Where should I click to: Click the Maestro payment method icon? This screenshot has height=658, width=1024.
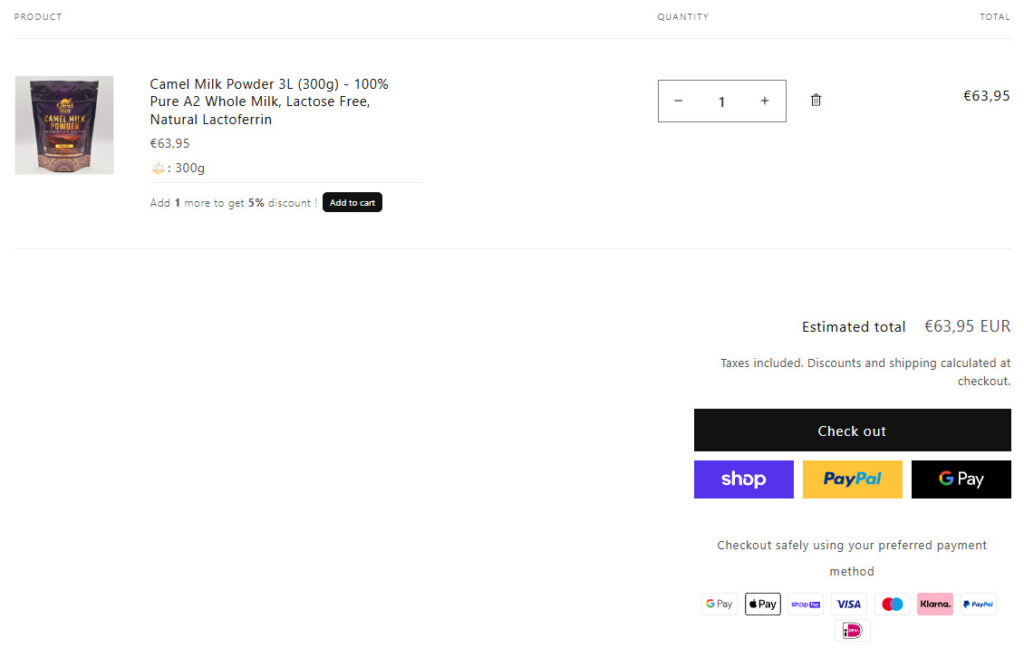(892, 604)
